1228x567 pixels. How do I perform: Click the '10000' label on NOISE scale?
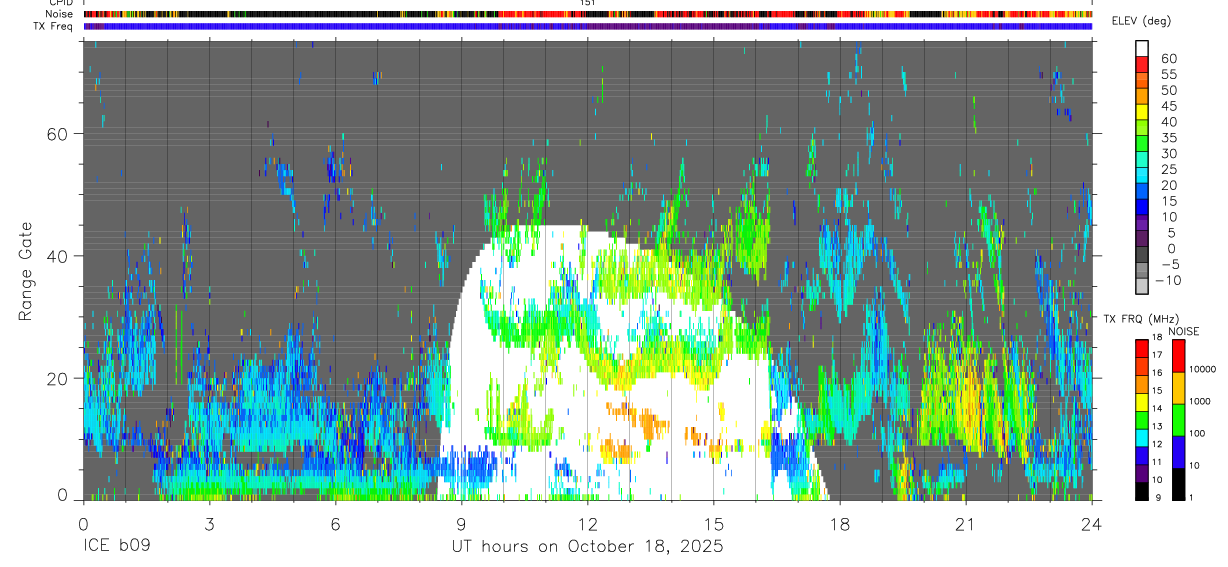[1203, 369]
